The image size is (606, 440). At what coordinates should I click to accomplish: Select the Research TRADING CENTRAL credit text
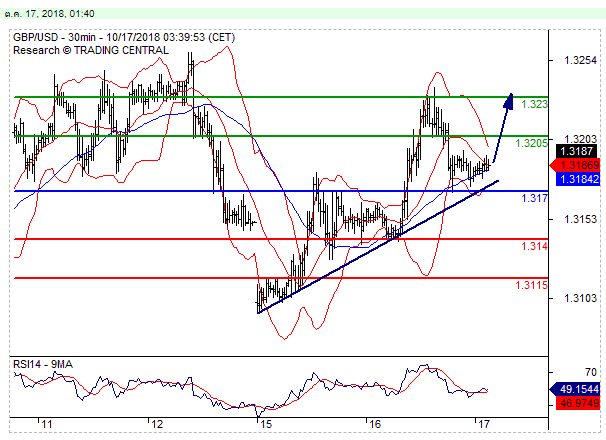91,51
